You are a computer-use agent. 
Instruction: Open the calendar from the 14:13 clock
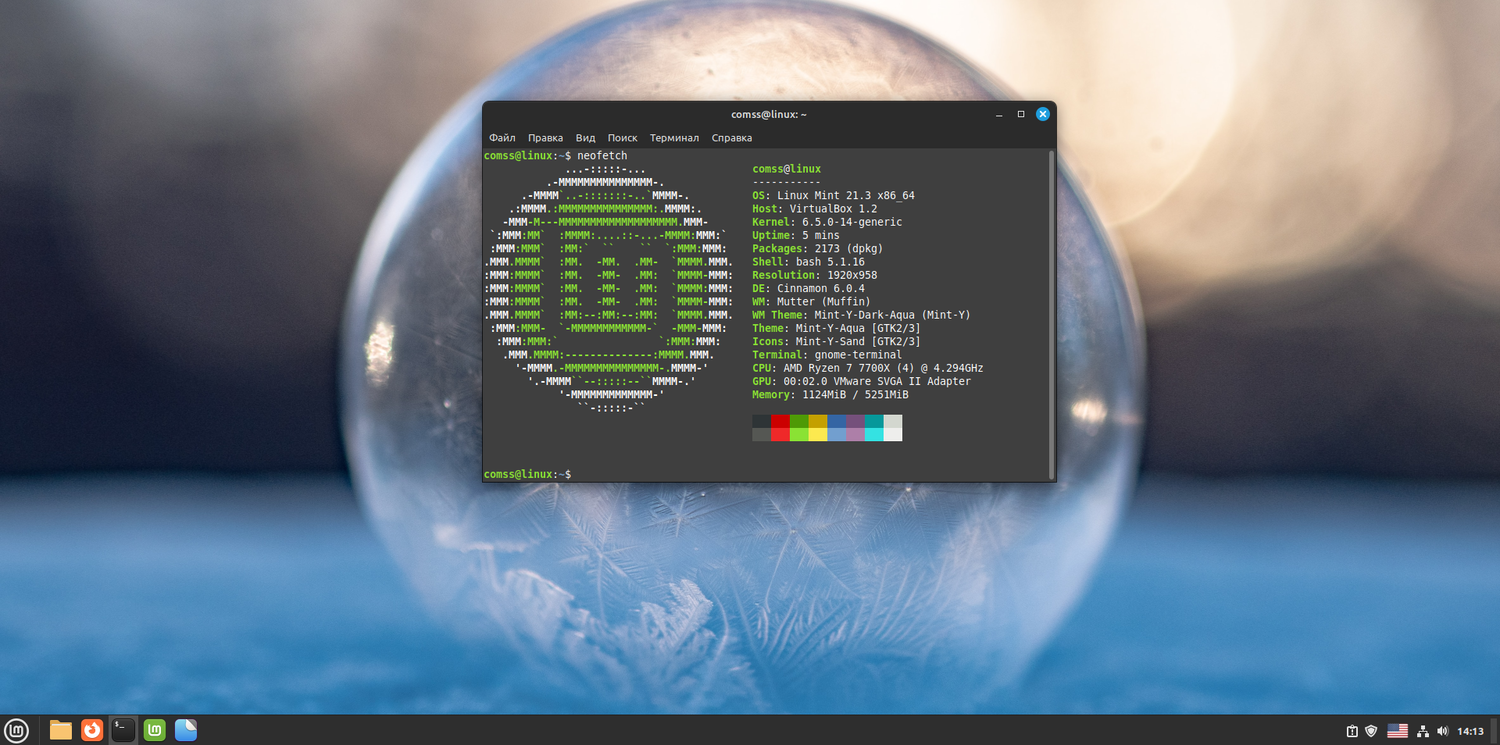pyautogui.click(x=1470, y=731)
